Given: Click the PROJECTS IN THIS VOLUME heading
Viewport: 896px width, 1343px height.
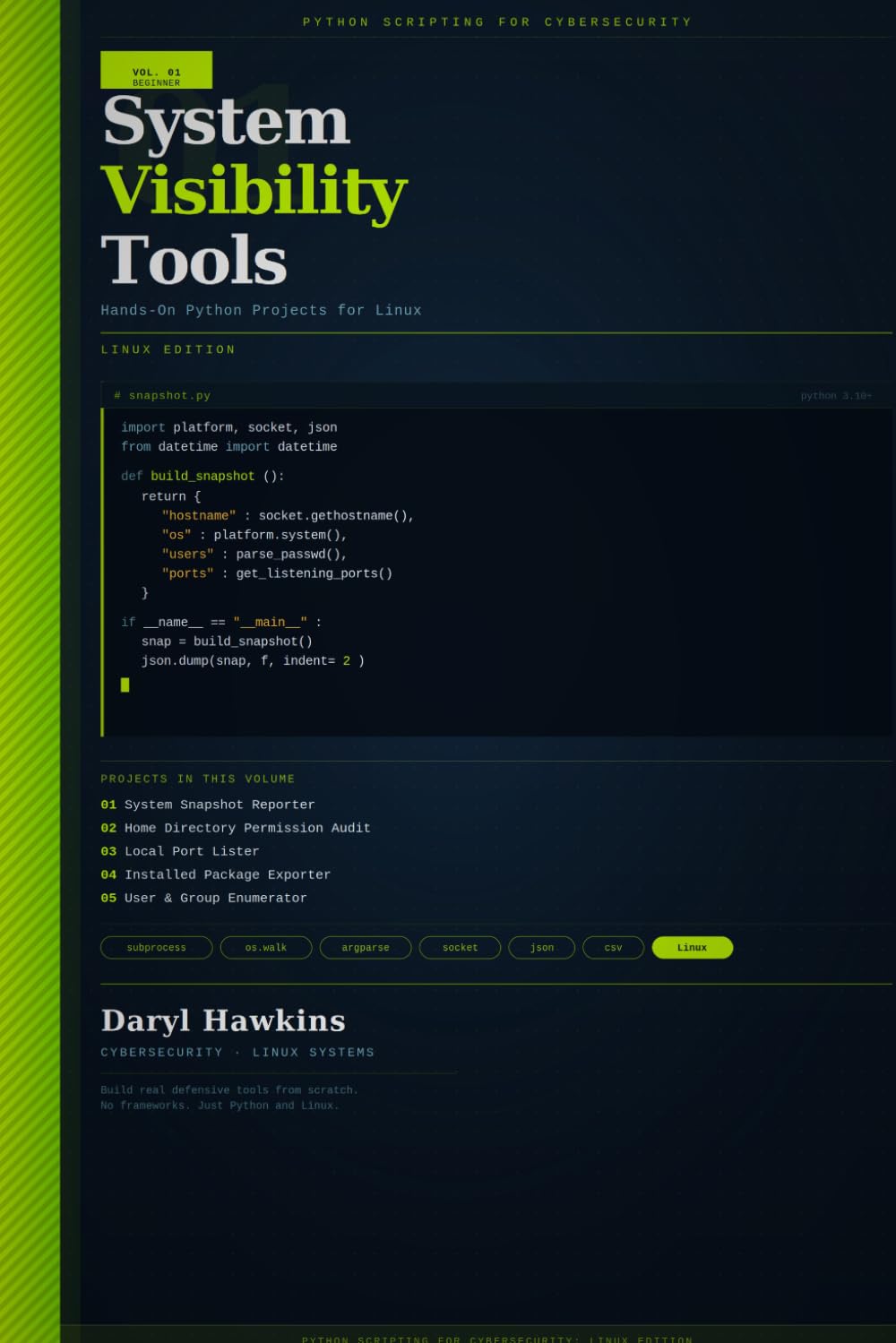Looking at the screenshot, I should click(197, 779).
